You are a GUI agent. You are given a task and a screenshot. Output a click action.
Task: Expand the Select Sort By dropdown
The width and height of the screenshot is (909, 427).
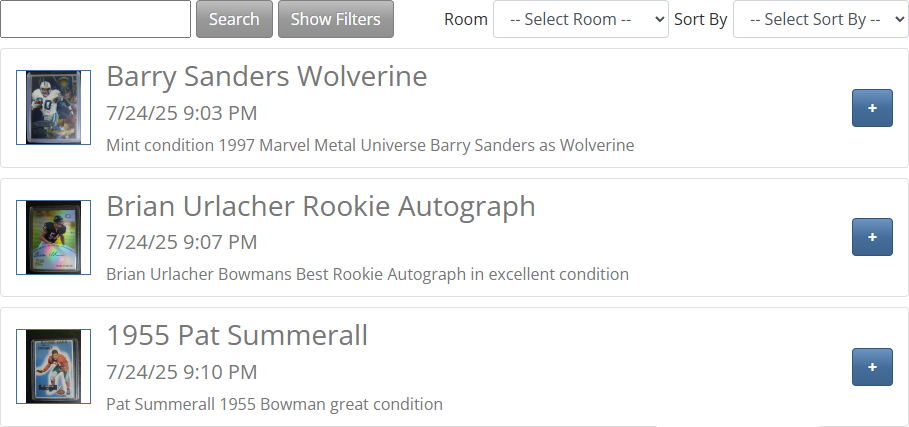(x=820, y=19)
